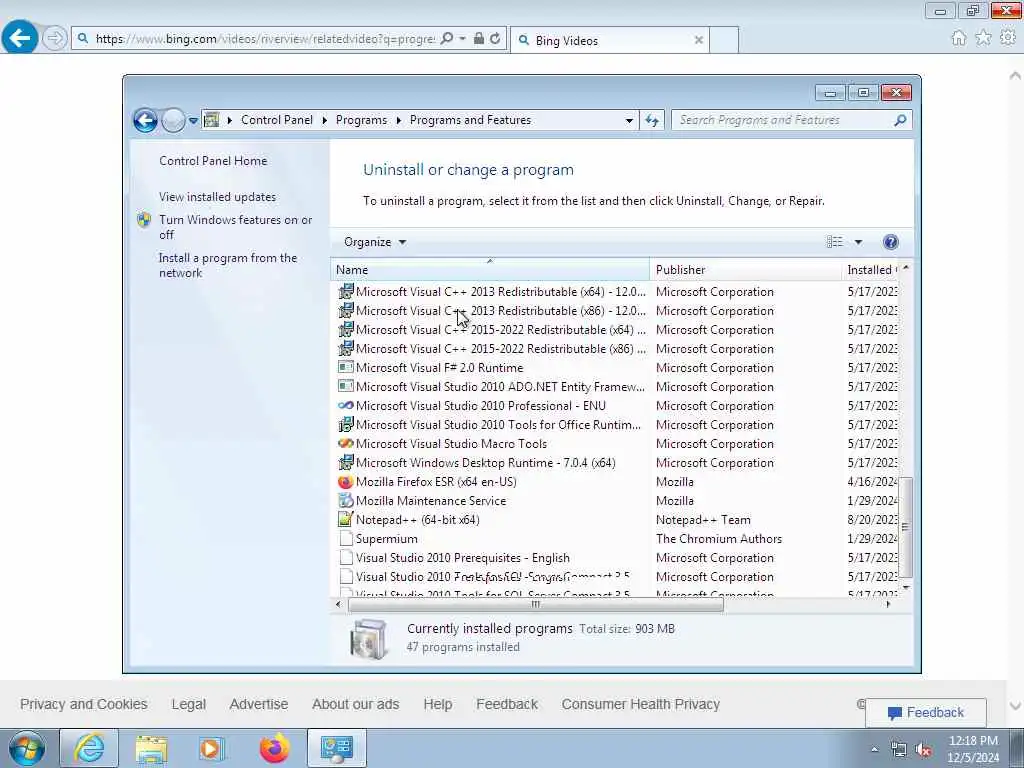Sort the list by the Publisher column

pyautogui.click(x=746, y=270)
